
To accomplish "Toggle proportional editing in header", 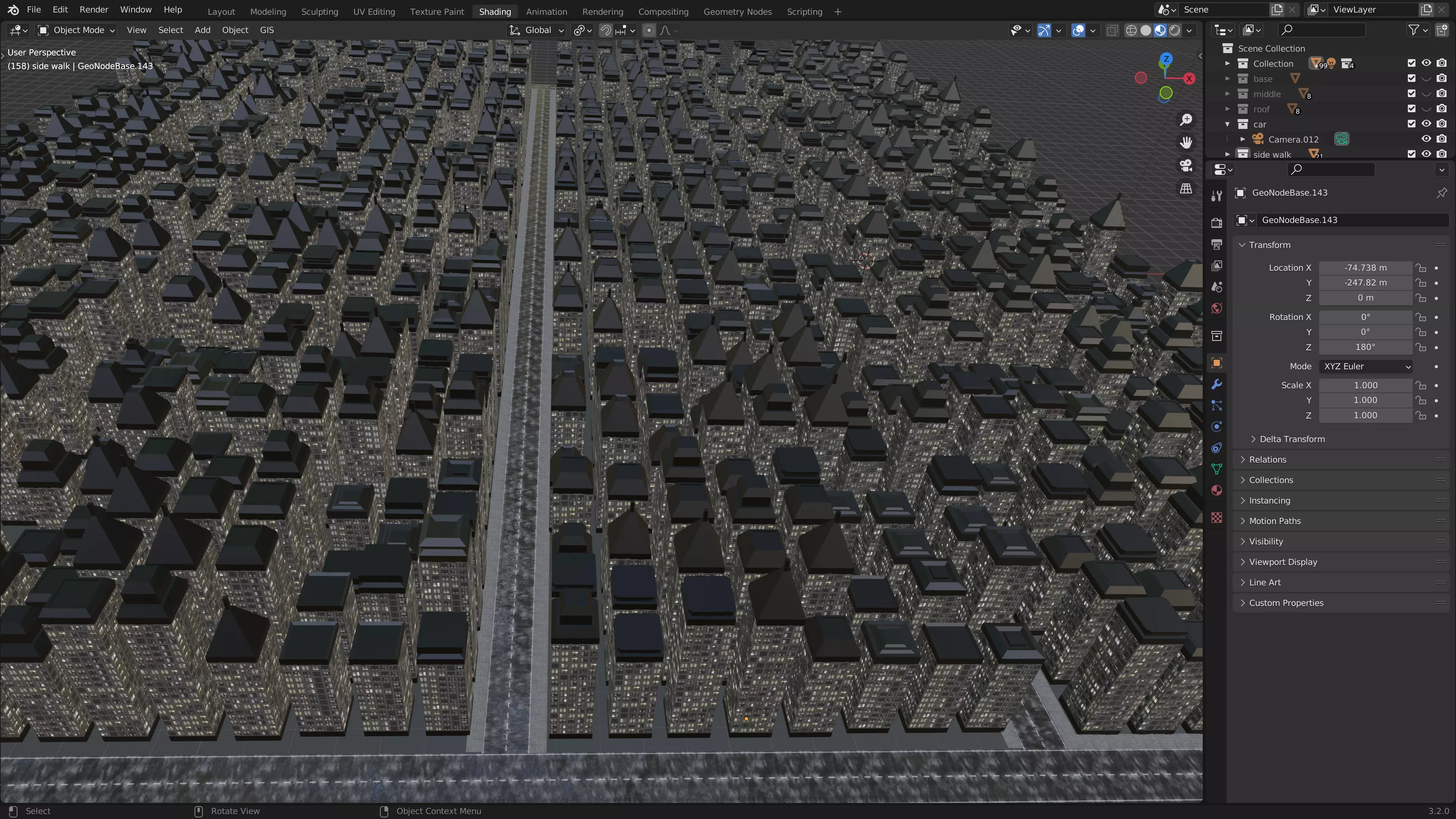I will pyautogui.click(x=649, y=30).
